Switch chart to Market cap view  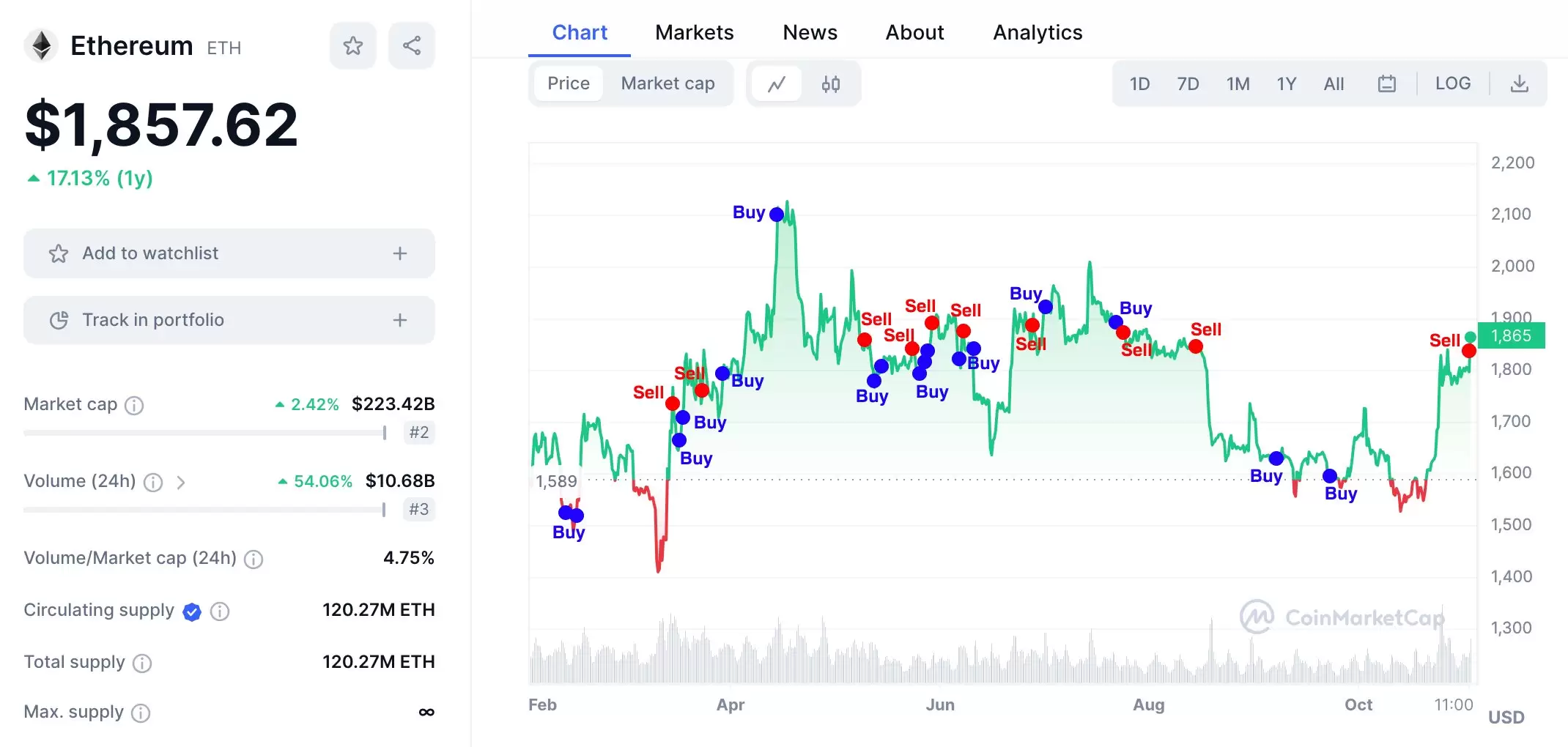coord(667,83)
